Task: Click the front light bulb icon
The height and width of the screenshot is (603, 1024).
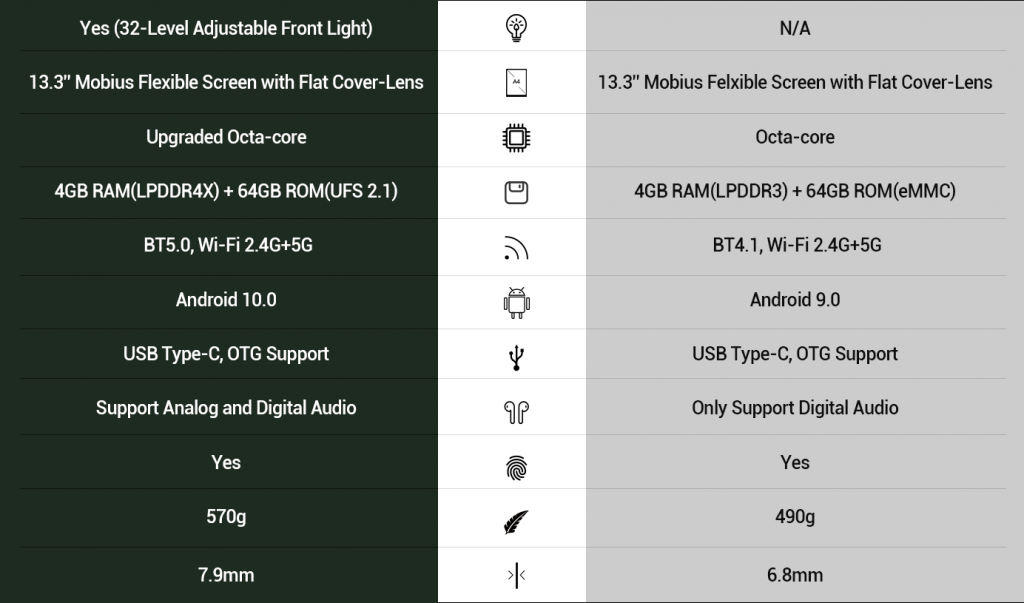Action: click(x=517, y=28)
